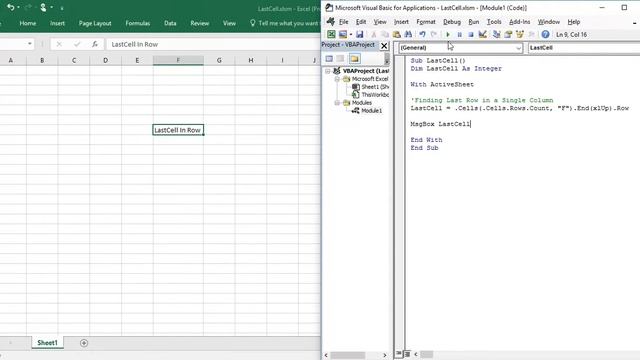Open the LastCell procedure dropdown

pyautogui.click(x=584, y=48)
